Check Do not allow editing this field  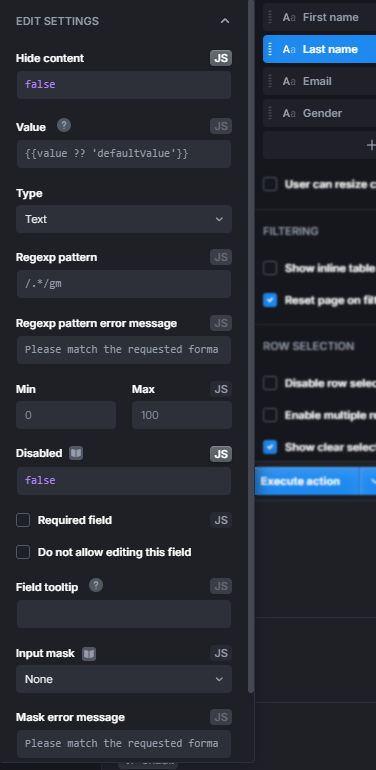pos(23,552)
